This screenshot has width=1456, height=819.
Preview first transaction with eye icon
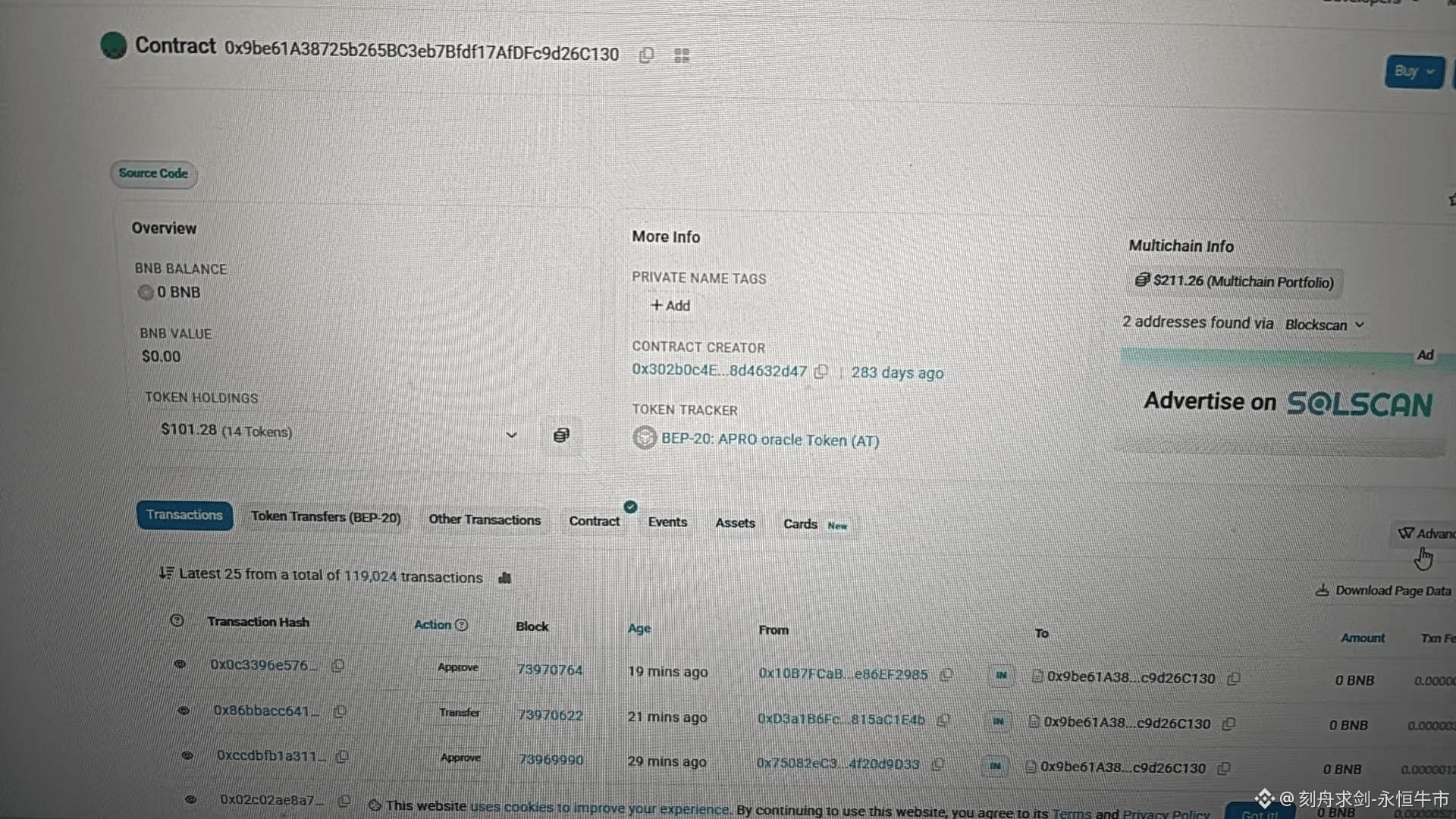[x=180, y=664]
